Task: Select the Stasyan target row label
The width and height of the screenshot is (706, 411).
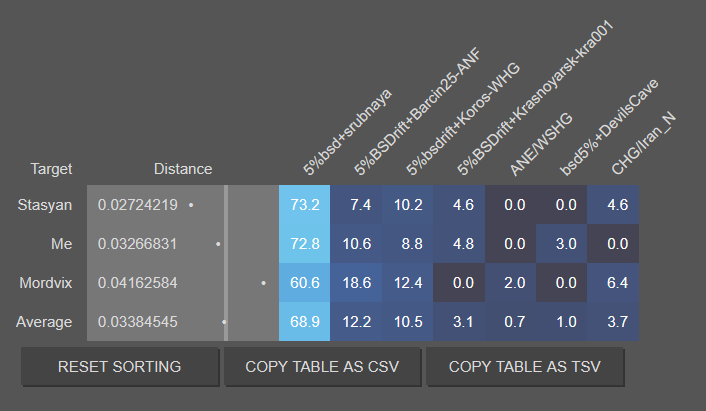Action: (x=45, y=205)
